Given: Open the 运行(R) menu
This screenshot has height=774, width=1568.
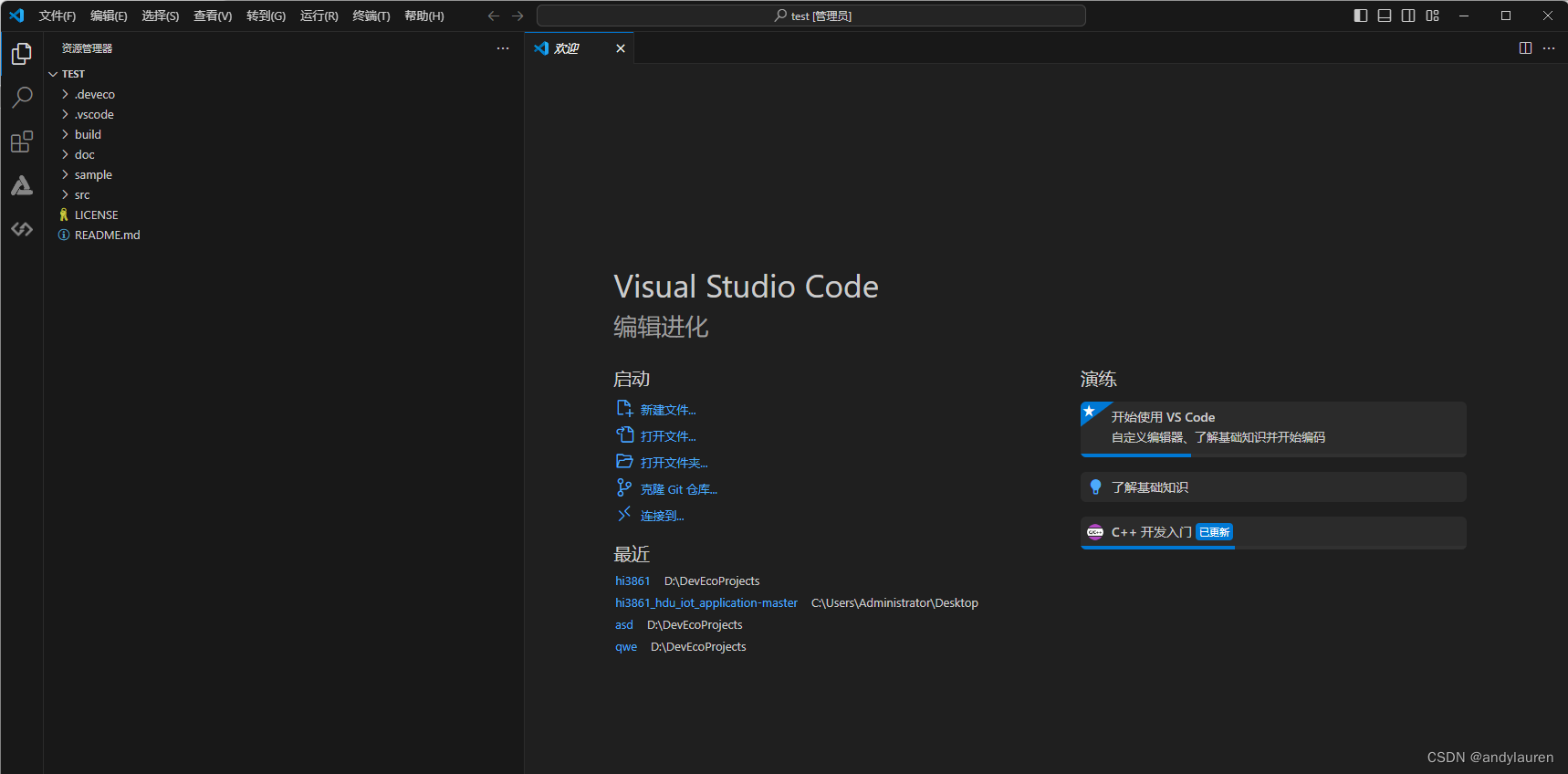Looking at the screenshot, I should coord(319,16).
